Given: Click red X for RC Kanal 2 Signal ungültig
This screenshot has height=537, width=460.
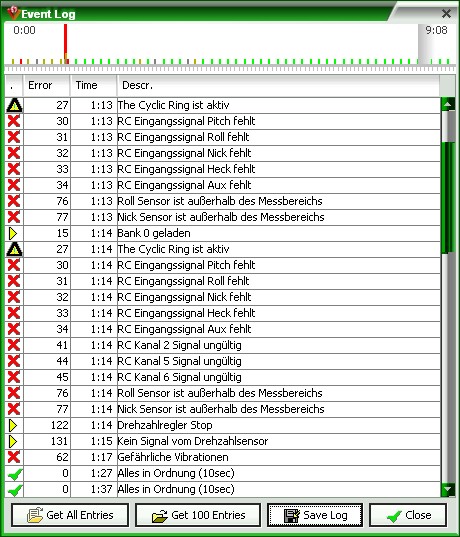Looking at the screenshot, I should (14, 345).
